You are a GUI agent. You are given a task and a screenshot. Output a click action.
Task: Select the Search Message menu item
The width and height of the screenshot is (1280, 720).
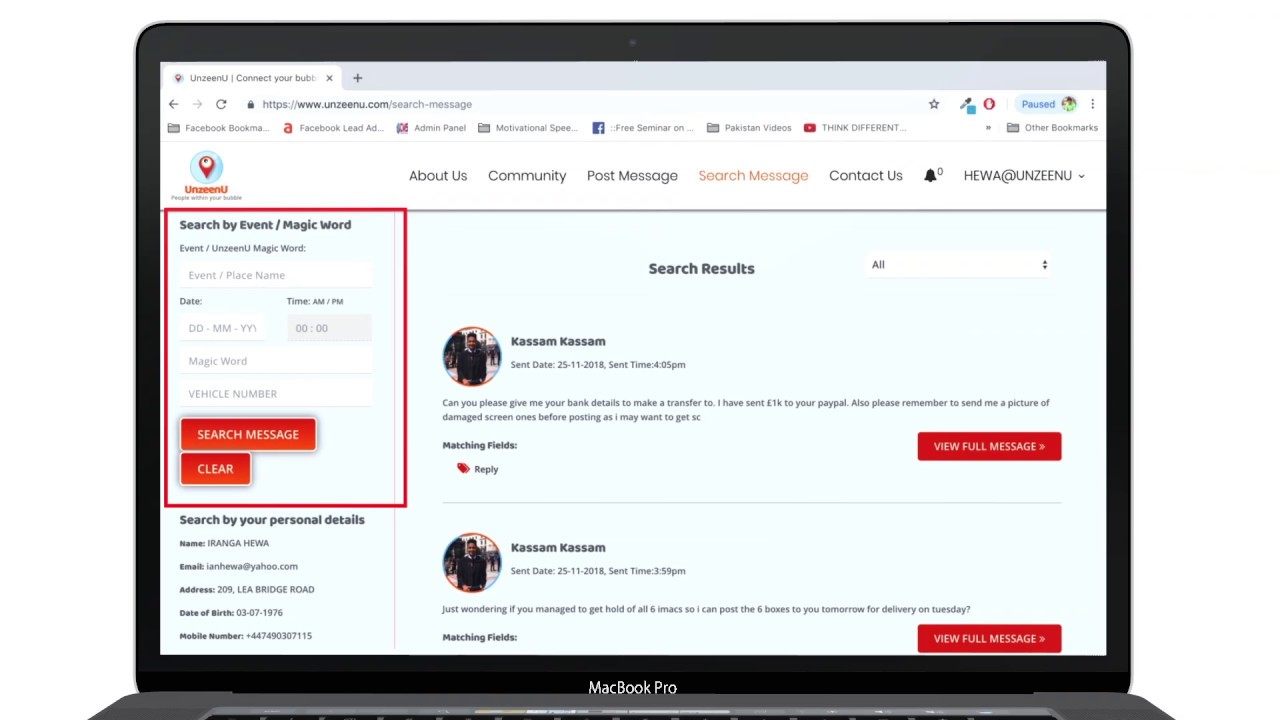pyautogui.click(x=753, y=175)
